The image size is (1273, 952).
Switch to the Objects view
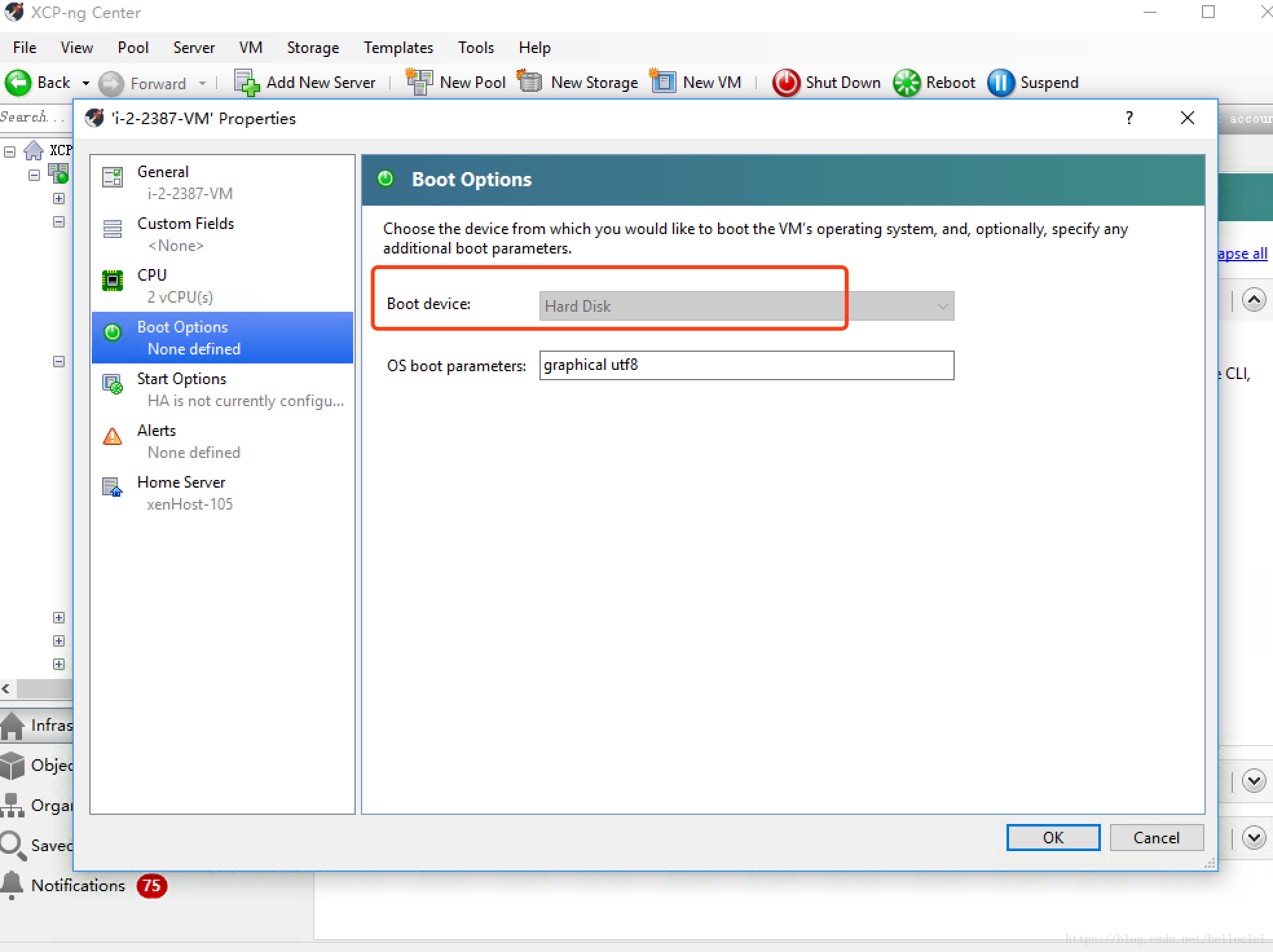pos(37,765)
